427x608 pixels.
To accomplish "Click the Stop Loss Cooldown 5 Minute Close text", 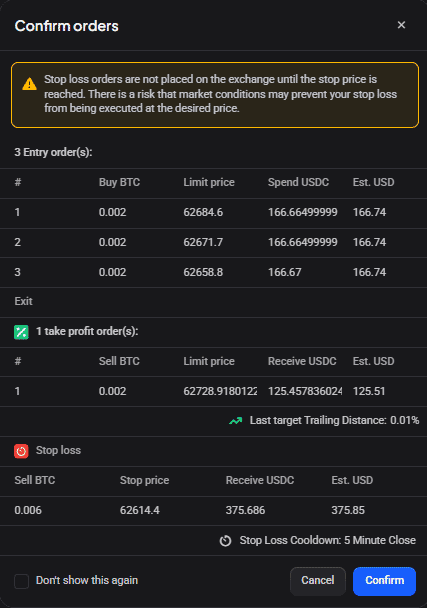I will tap(328, 541).
